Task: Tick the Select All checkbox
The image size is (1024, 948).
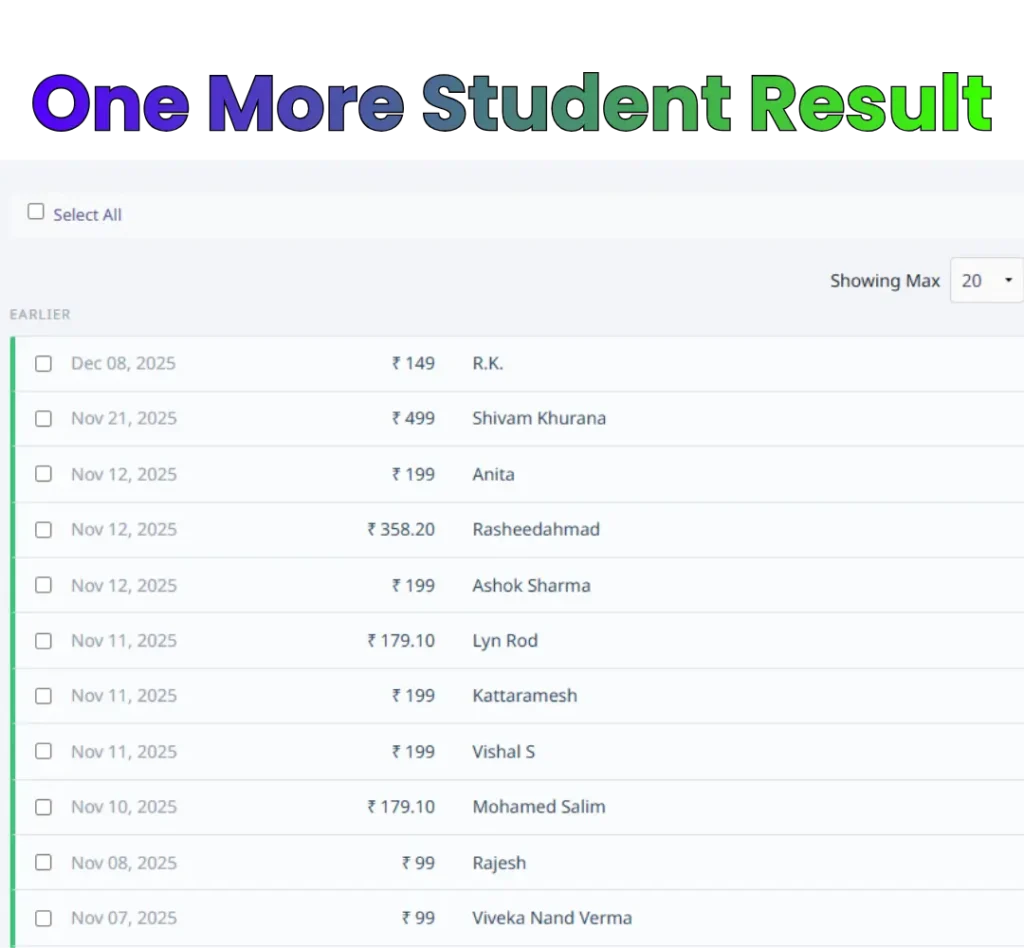Action: click(36, 212)
